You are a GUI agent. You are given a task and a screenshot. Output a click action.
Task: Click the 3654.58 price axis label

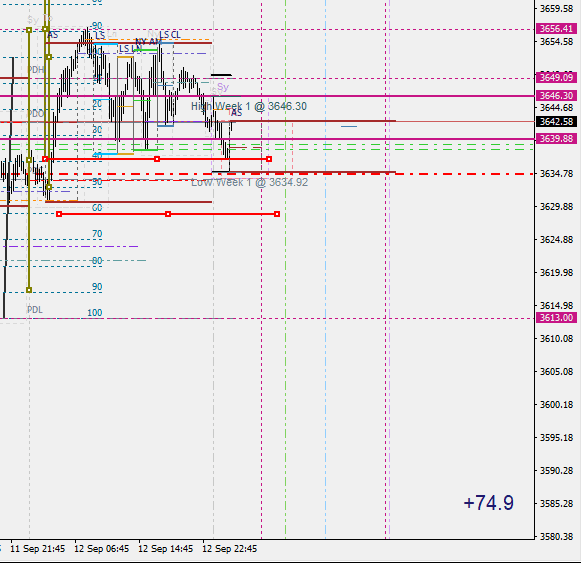tap(557, 42)
